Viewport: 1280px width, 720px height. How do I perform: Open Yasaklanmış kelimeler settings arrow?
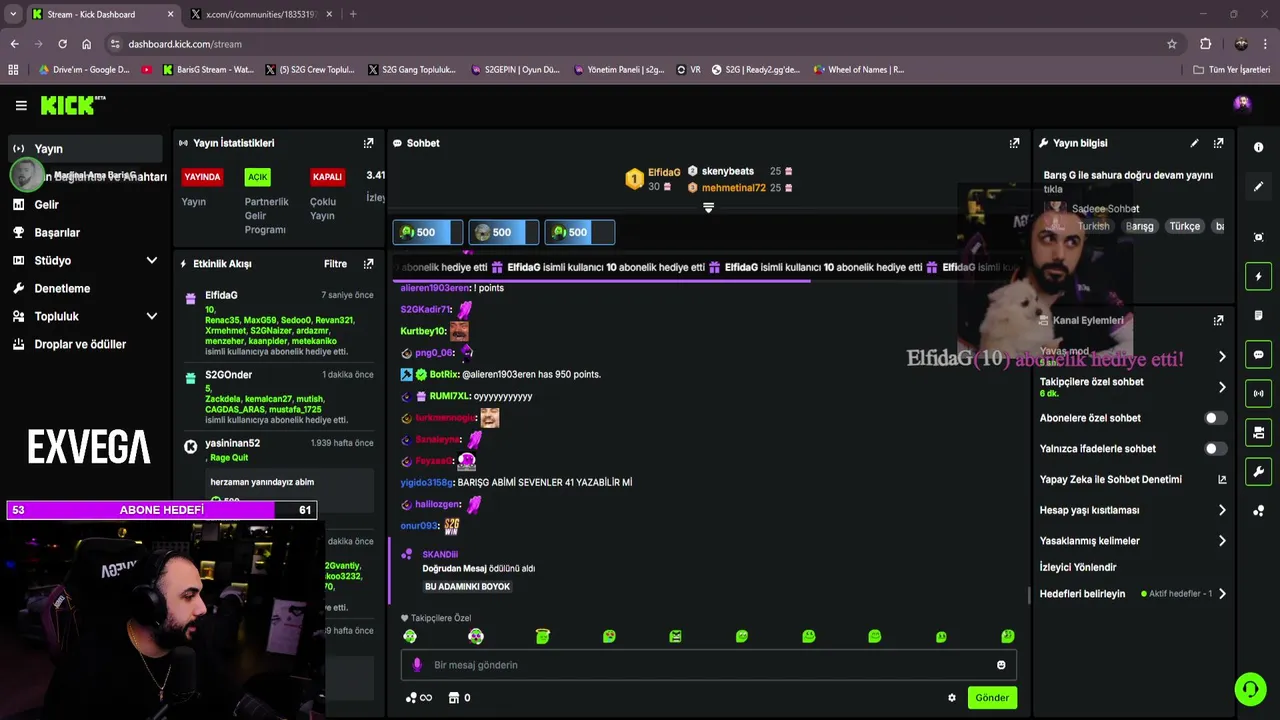(1222, 541)
